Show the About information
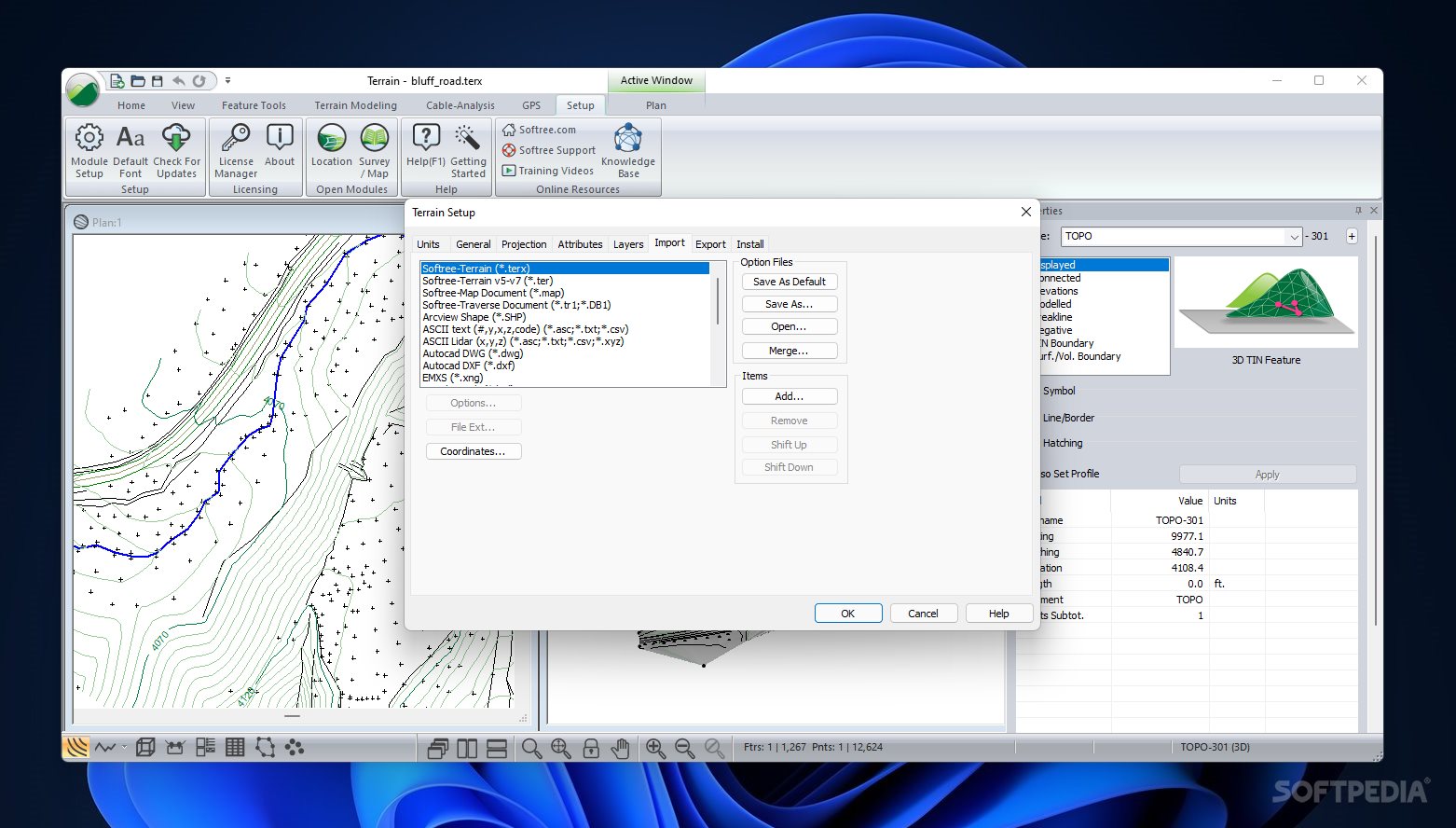Image resolution: width=1456 pixels, height=828 pixels. click(x=280, y=145)
